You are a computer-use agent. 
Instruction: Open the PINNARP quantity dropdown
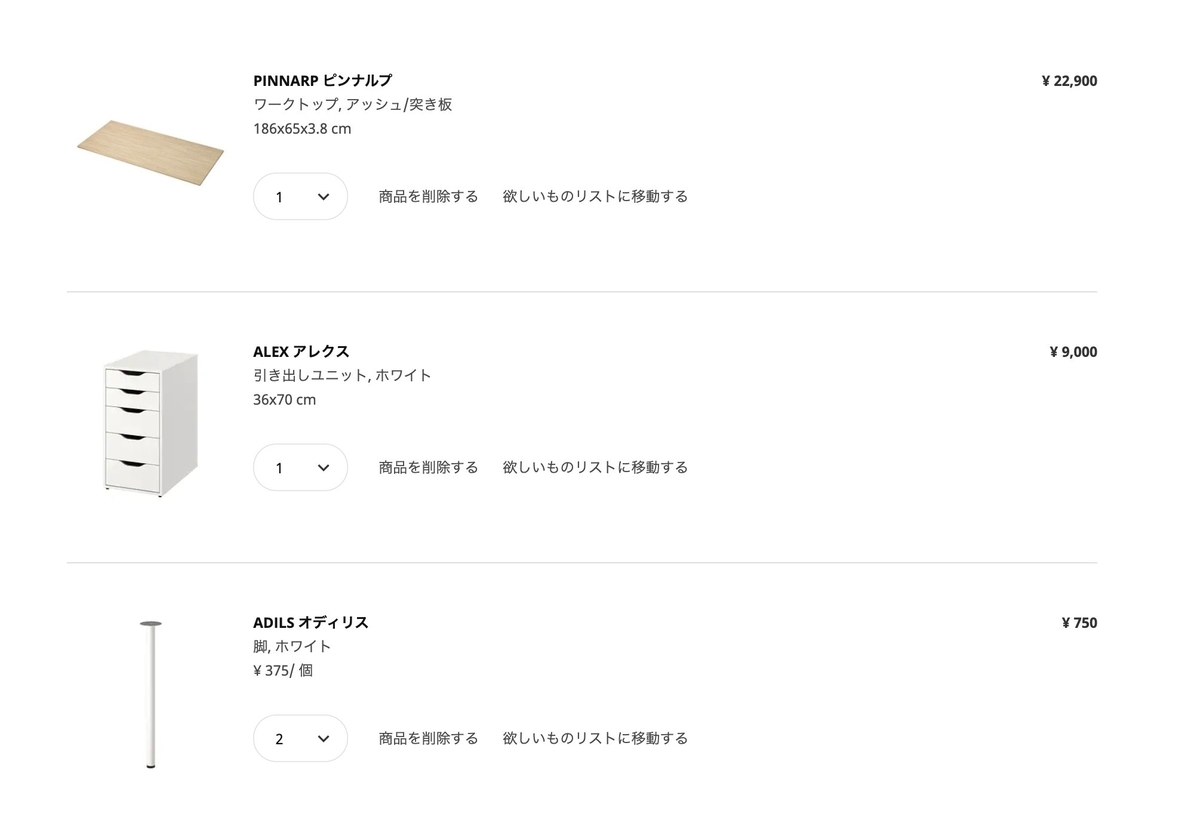(x=300, y=197)
